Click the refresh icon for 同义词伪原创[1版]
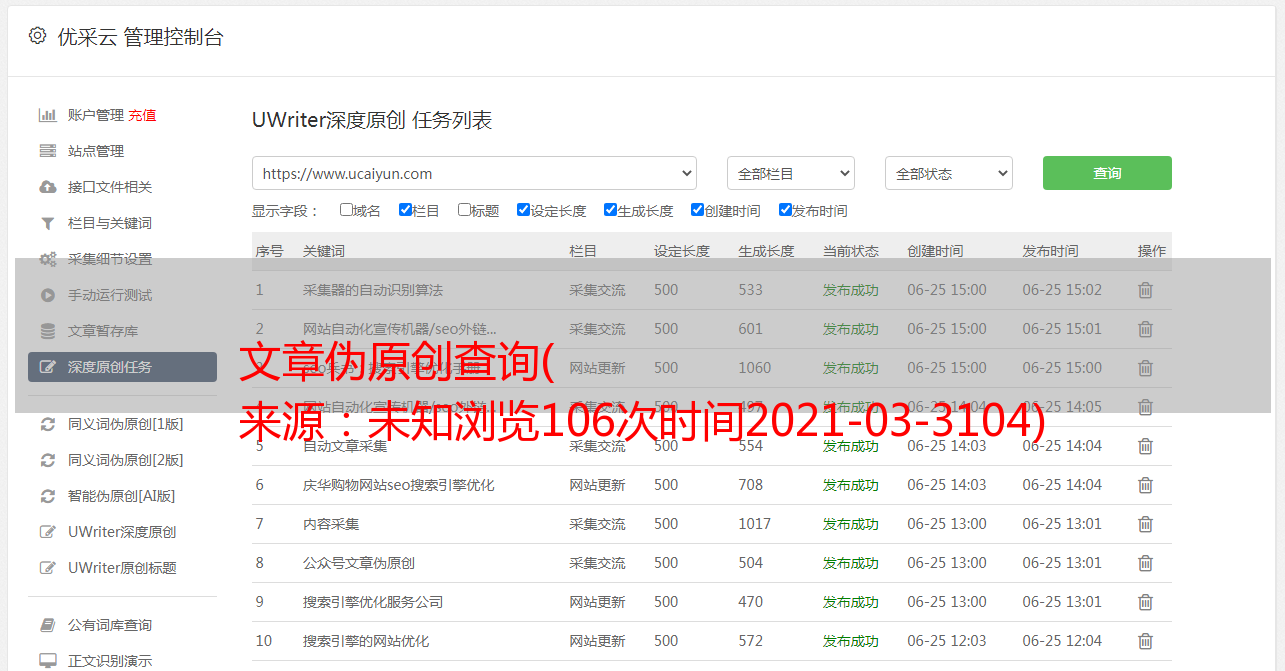Image resolution: width=1285 pixels, height=671 pixels. tap(47, 424)
